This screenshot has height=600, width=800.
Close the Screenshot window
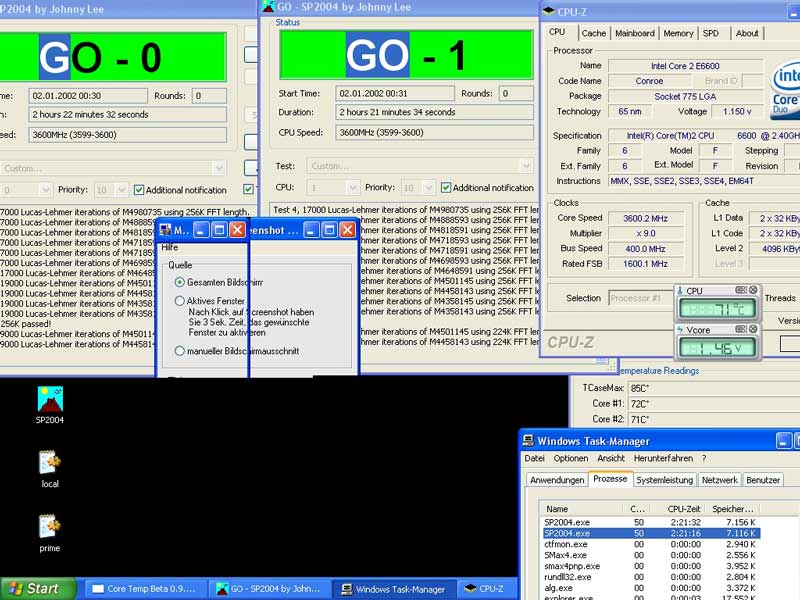[x=348, y=230]
